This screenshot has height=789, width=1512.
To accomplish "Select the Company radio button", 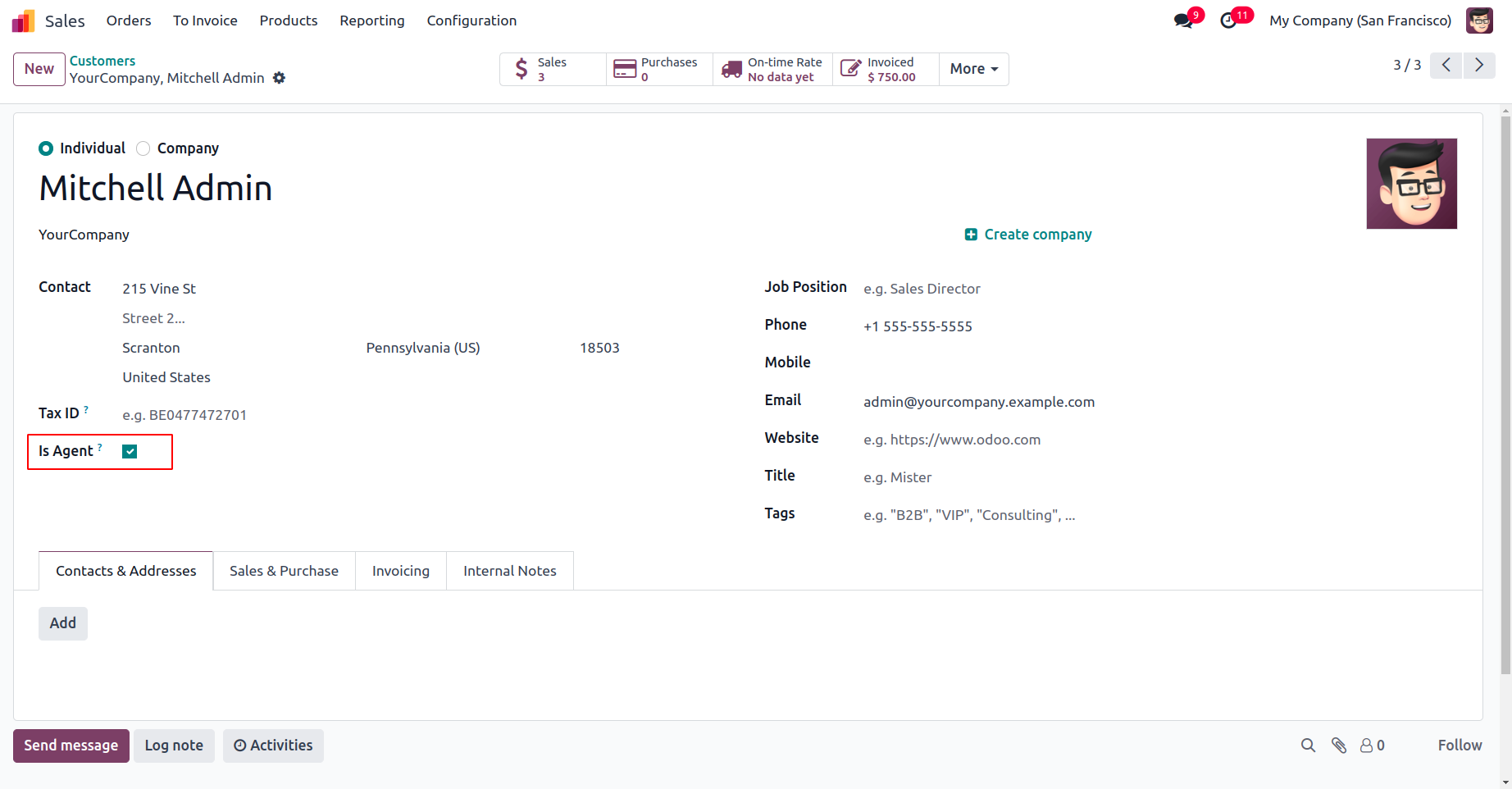I will 143,148.
